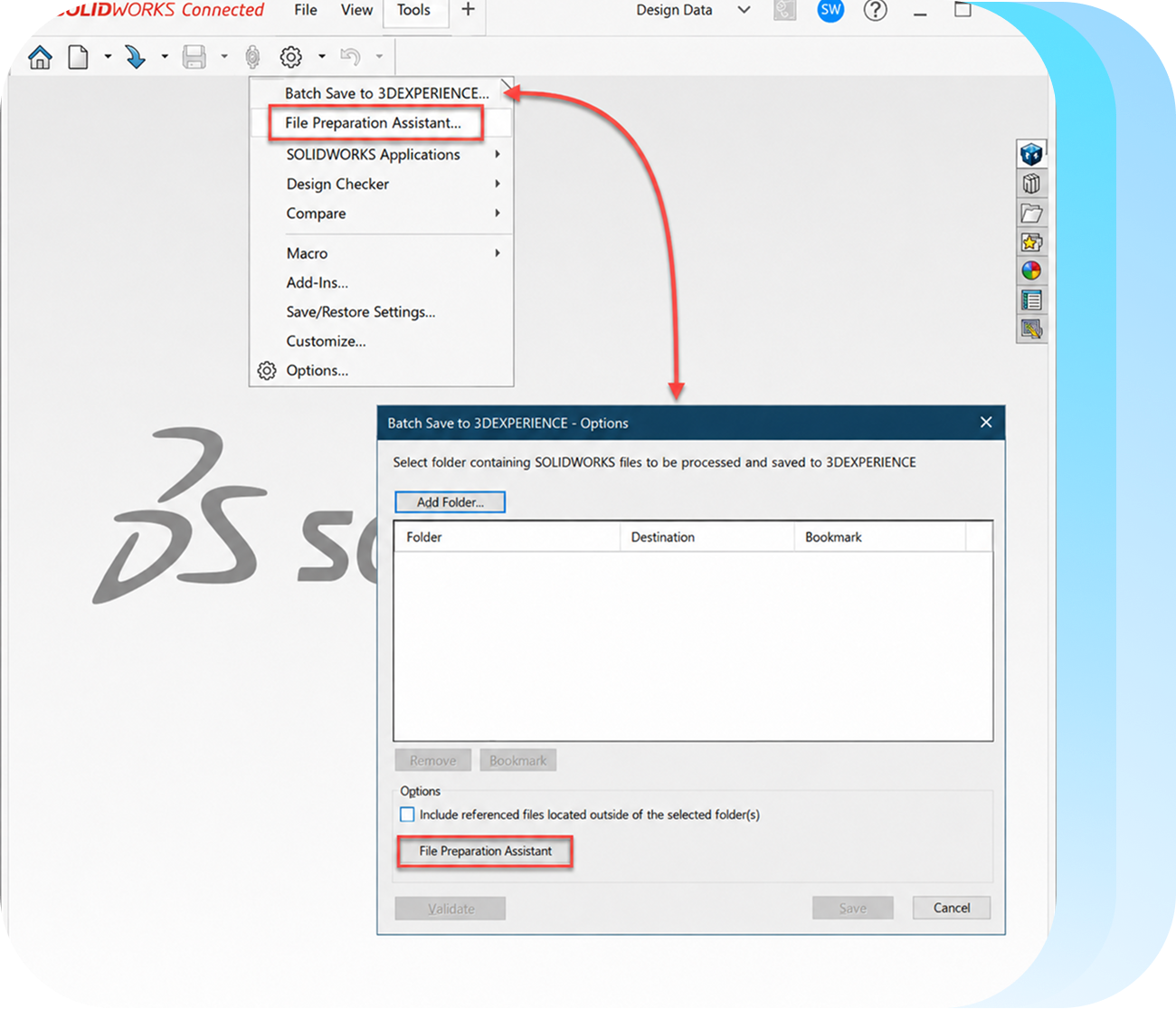Select the Tools menu tab
The image size is (1176, 1009).
pyautogui.click(x=414, y=11)
